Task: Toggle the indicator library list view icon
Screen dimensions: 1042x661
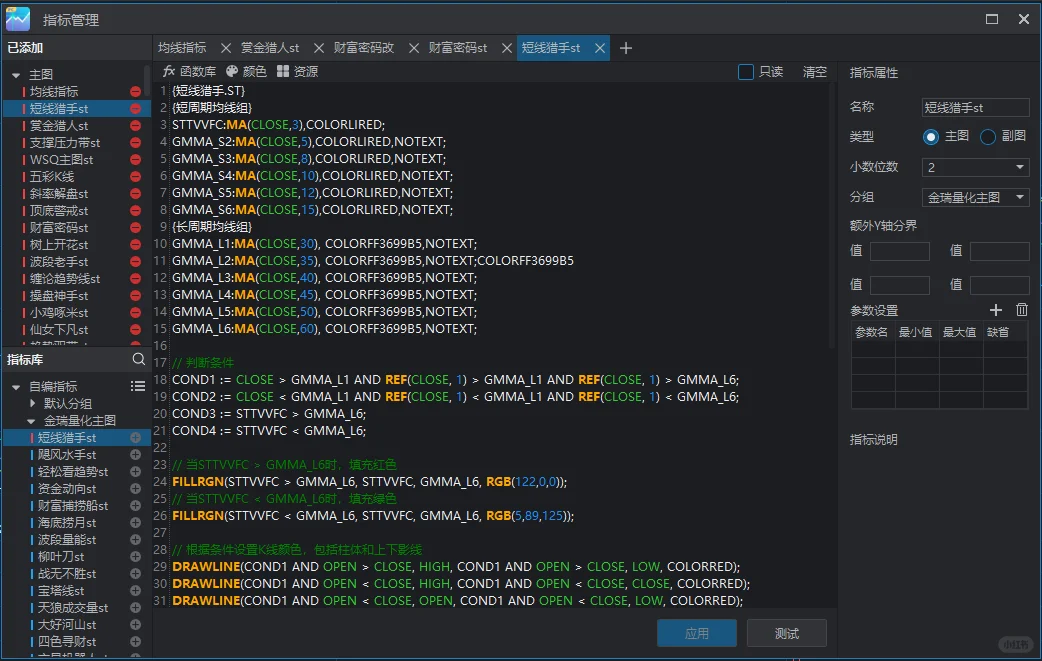Action: pos(138,386)
